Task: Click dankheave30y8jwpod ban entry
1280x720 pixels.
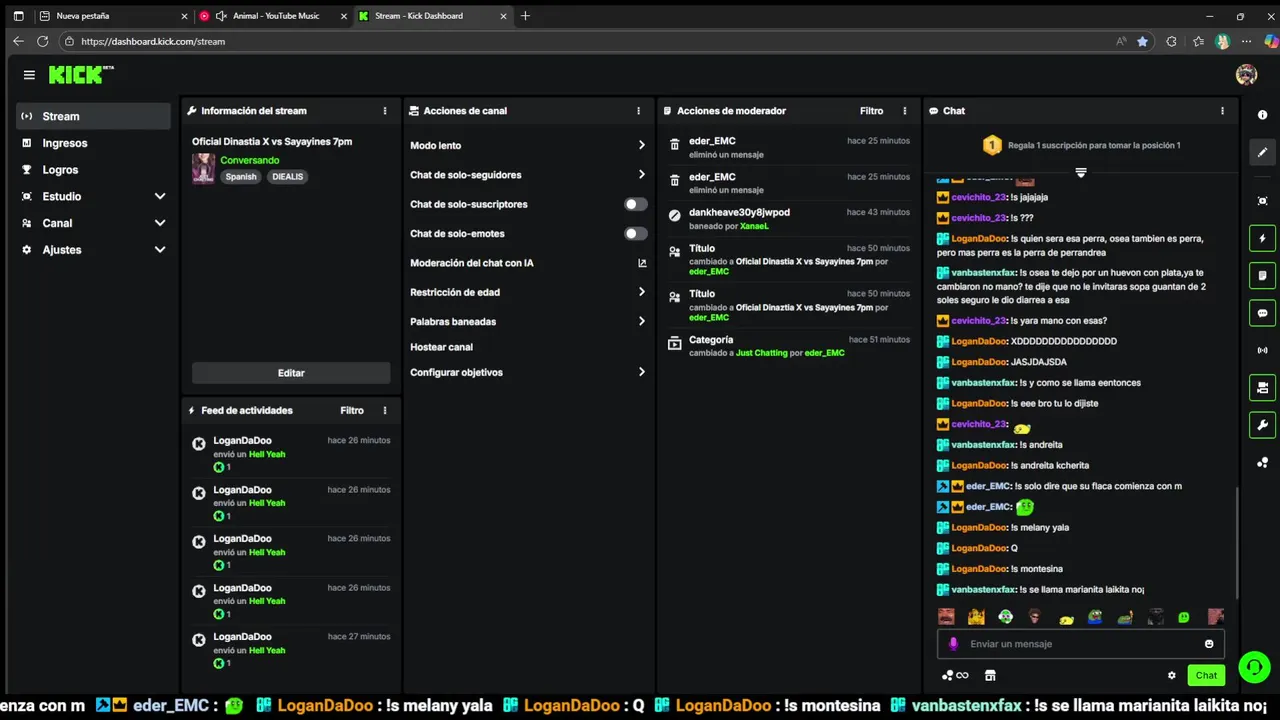Action: [x=789, y=219]
